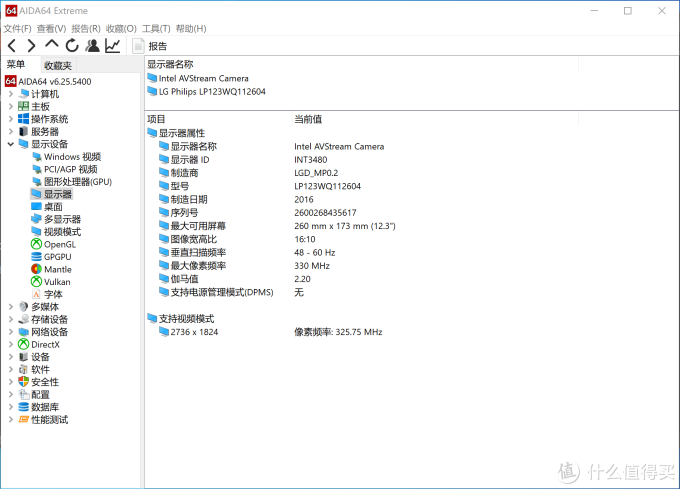The image size is (680, 489).
Task: Switch to the 菜单 tab
Action: coord(16,65)
